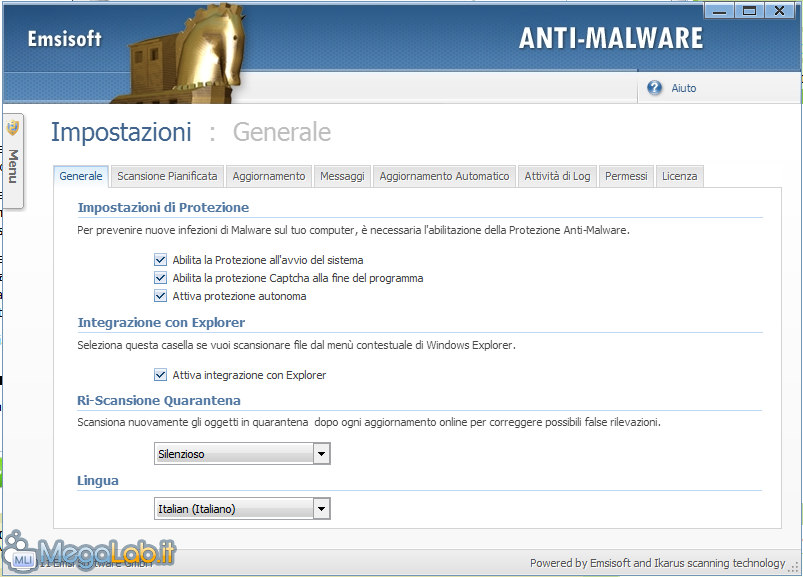Image resolution: width=803 pixels, height=577 pixels.
Task: Expand the Silenzioso quarantine rescan dropdown
Action: click(x=242, y=454)
